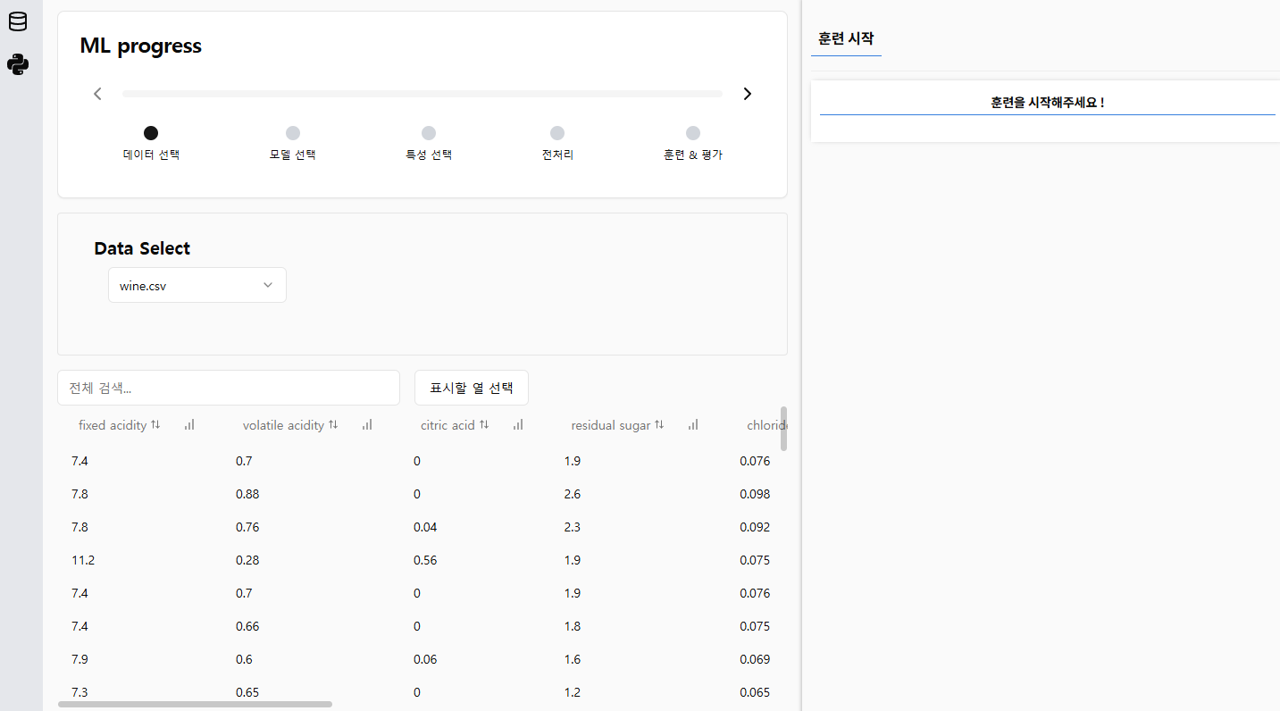The height and width of the screenshot is (711, 1280).
Task: Click the step circle above 전처리
Action: coord(557,133)
